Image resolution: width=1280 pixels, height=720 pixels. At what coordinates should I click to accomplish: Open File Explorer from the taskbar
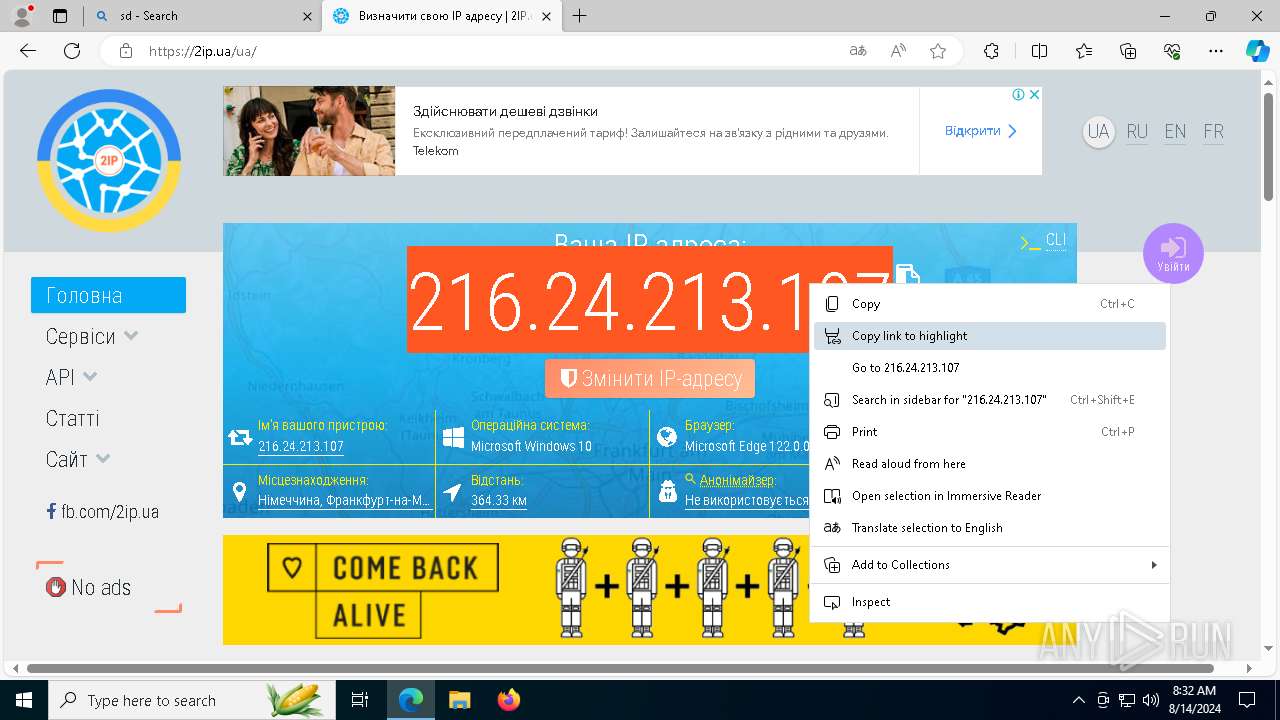pos(459,700)
